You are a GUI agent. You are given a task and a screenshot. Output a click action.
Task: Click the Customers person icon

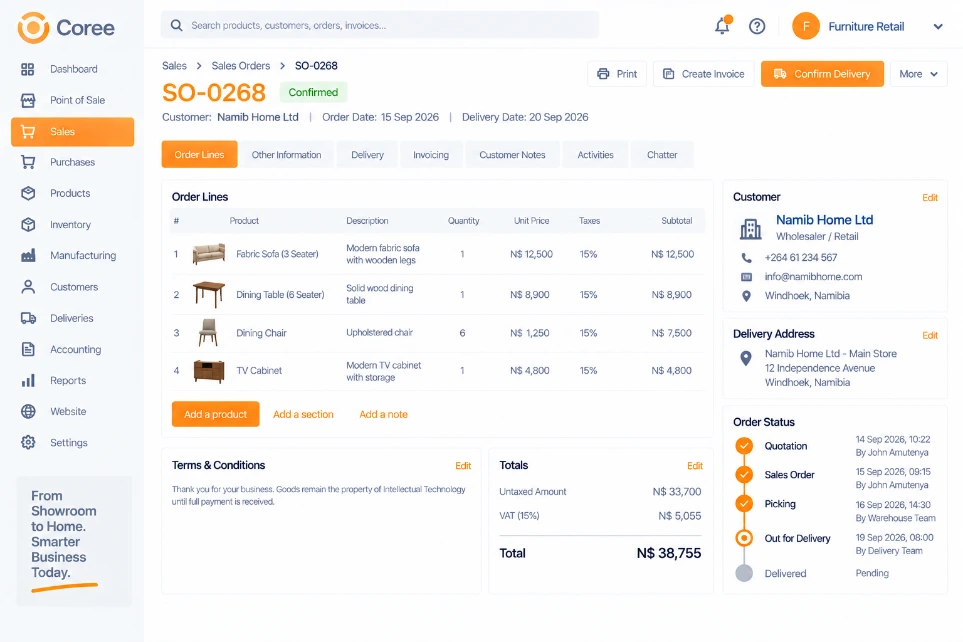coord(28,287)
